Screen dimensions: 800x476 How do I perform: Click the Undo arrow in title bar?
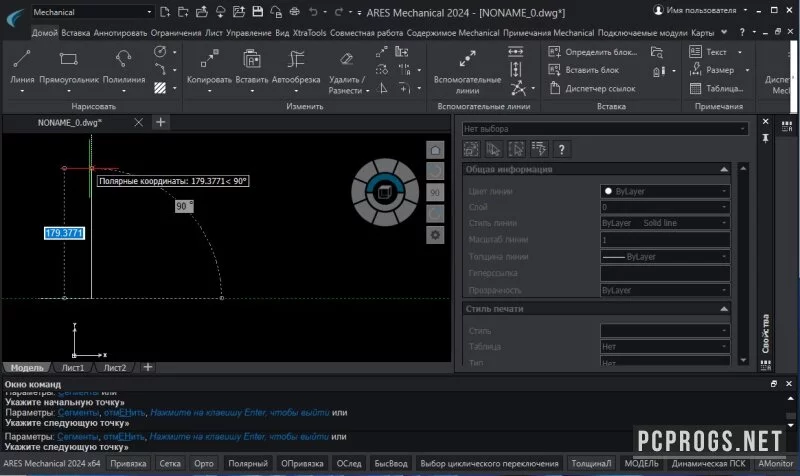(x=313, y=12)
